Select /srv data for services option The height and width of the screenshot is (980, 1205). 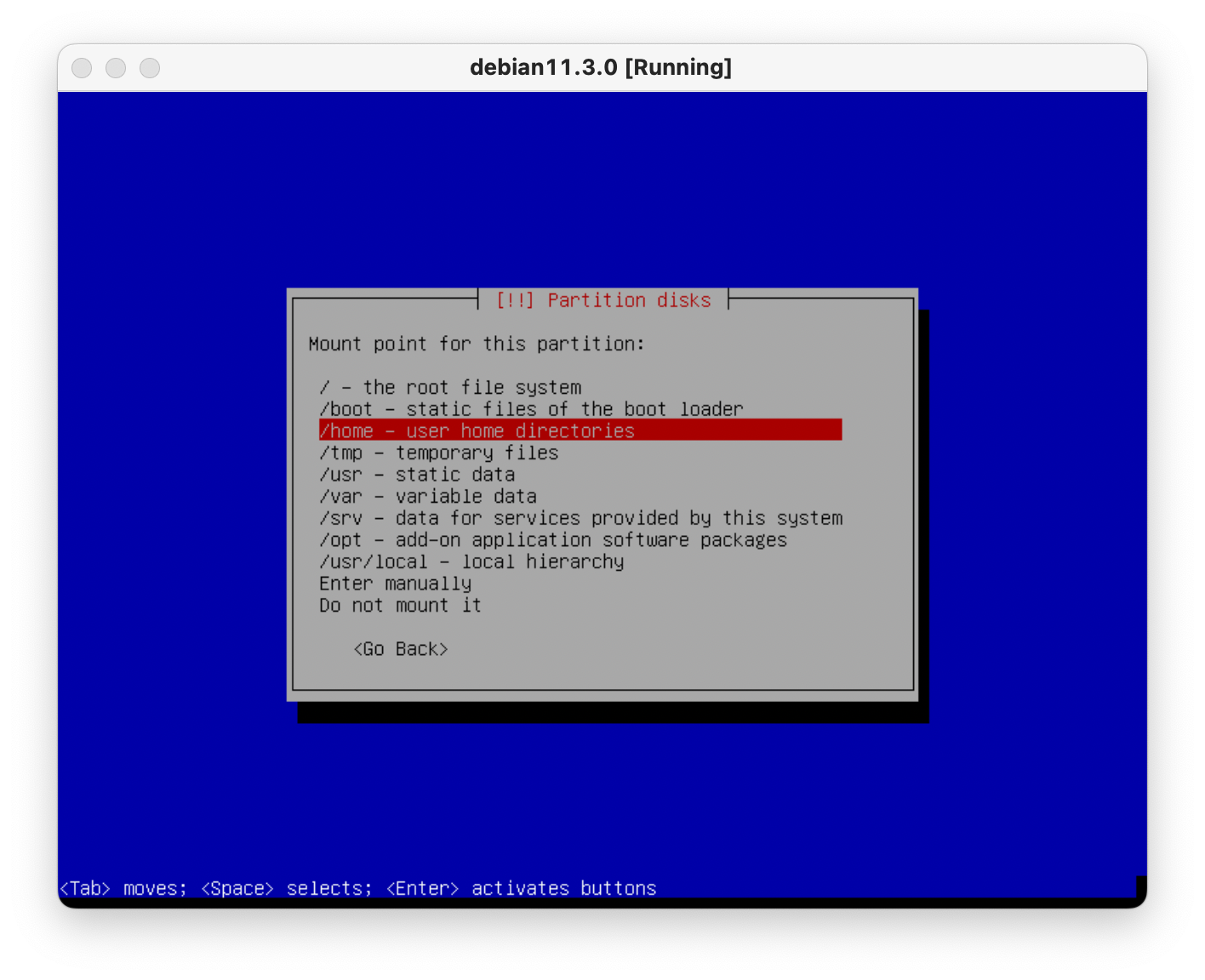[580, 519]
